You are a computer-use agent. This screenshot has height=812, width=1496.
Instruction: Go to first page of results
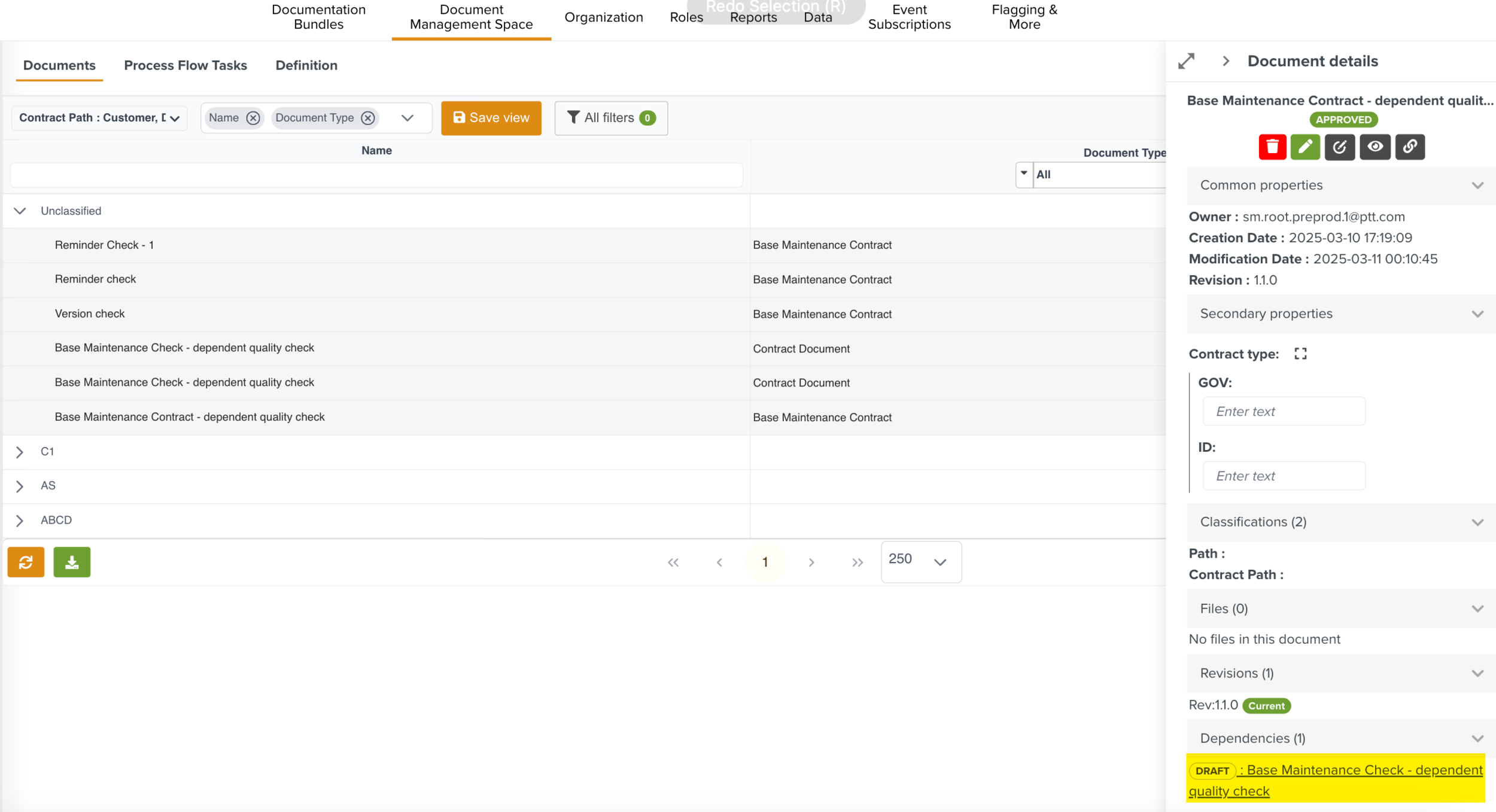(673, 562)
